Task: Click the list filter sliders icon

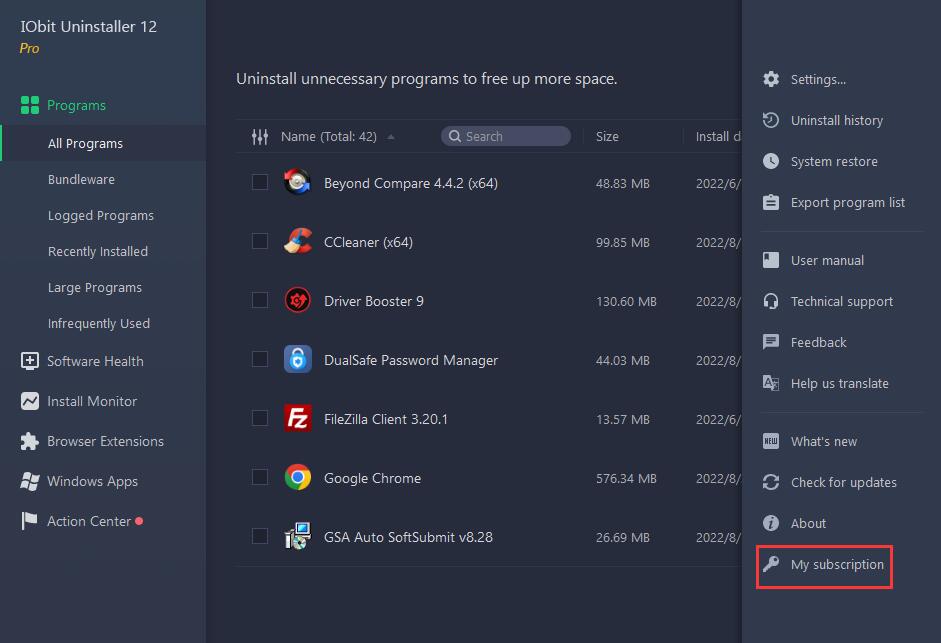Action: pos(260,137)
